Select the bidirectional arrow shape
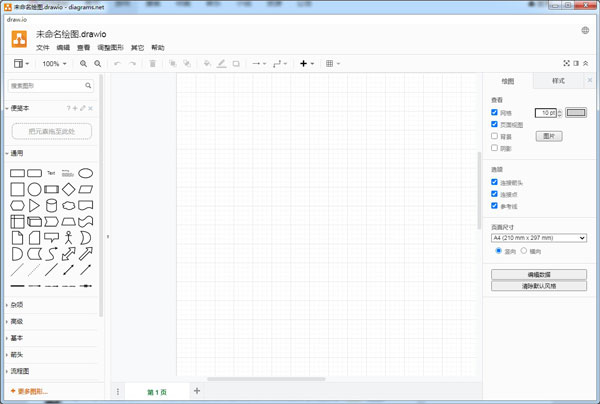This screenshot has width=600, height=404. 68,254
